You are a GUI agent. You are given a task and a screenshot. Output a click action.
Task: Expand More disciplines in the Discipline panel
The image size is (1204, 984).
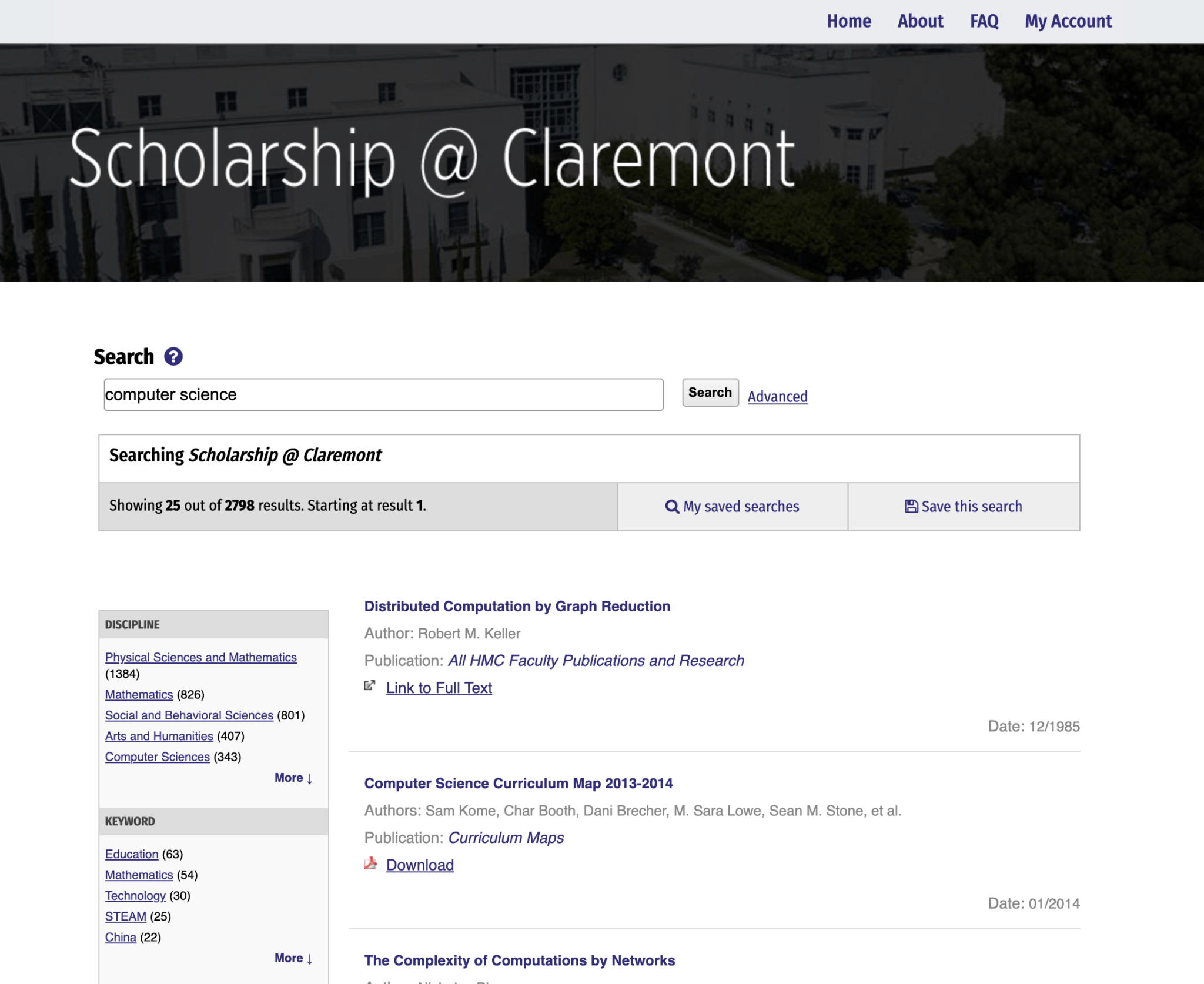point(292,777)
